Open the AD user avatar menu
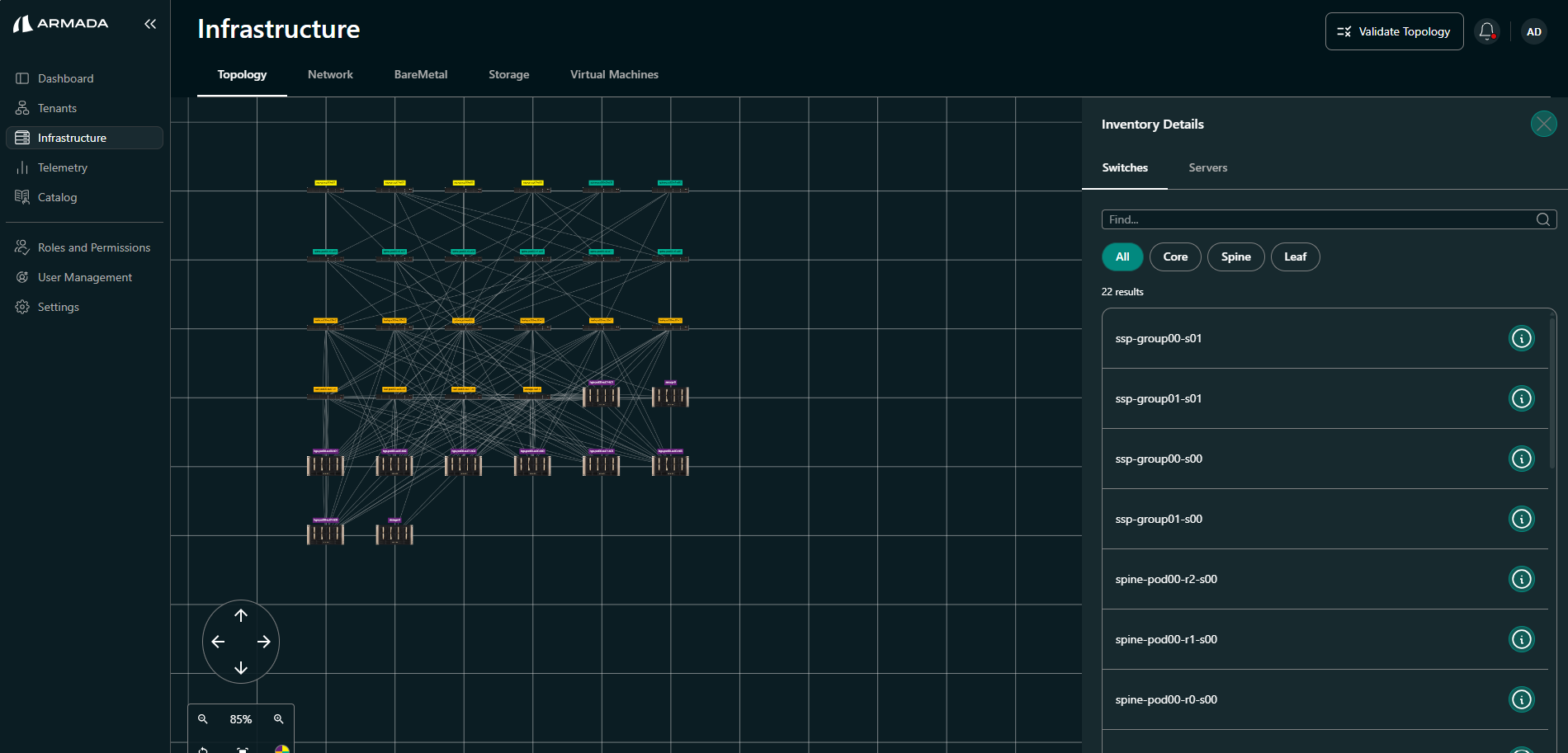The image size is (1568, 753). click(x=1533, y=31)
